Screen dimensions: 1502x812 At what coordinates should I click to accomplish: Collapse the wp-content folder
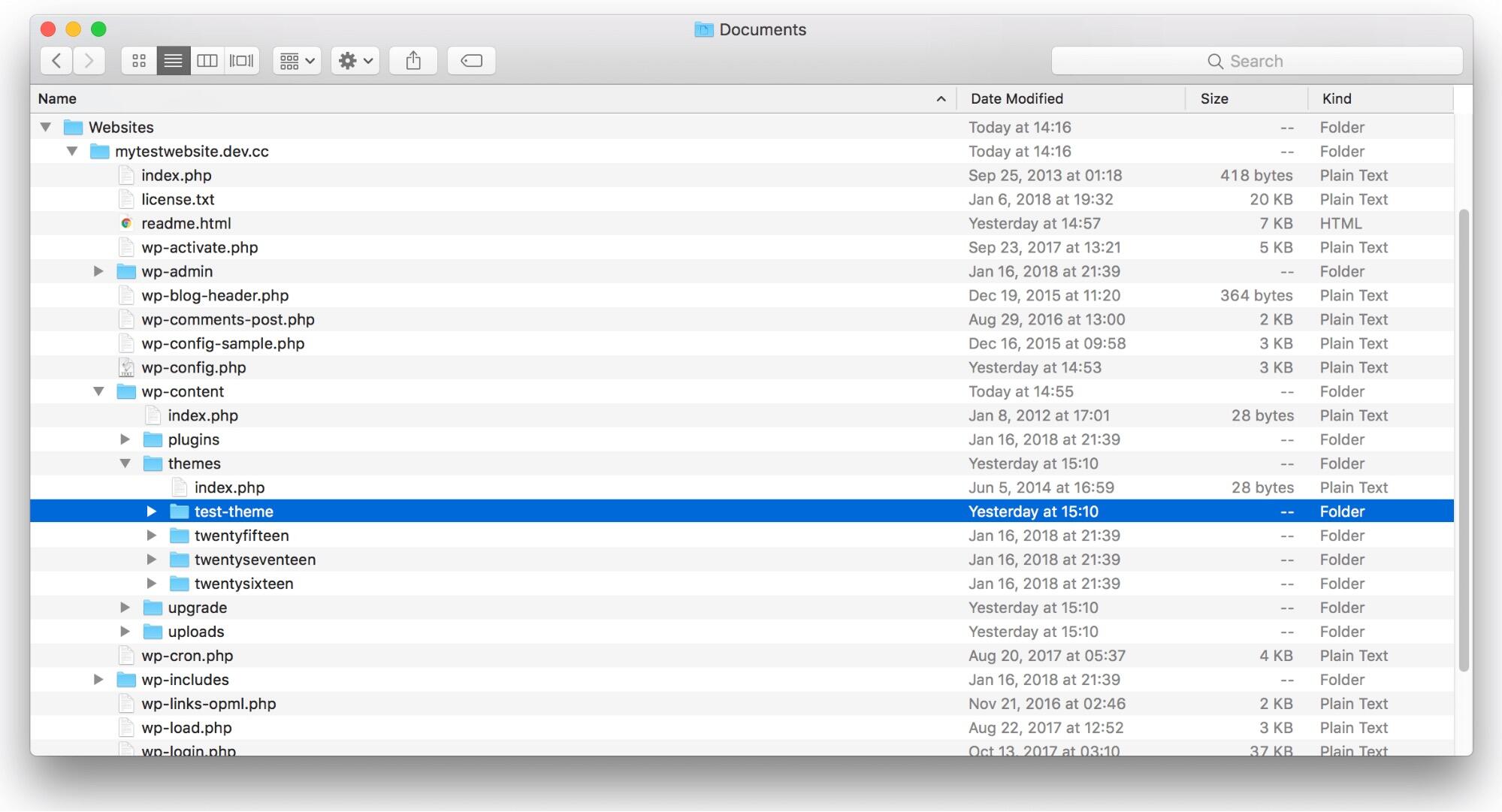(98, 391)
